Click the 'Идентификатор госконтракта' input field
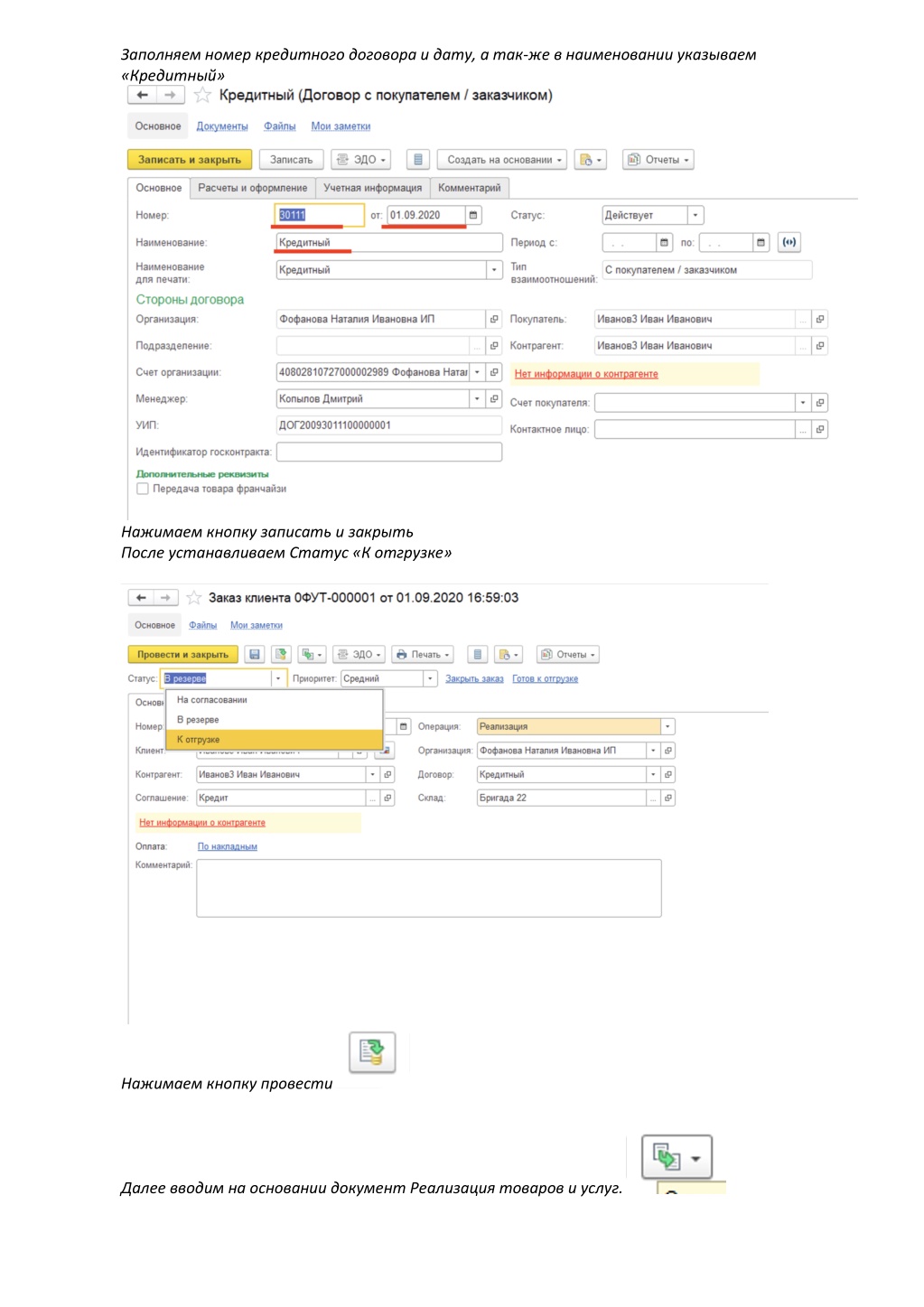 coord(389,452)
